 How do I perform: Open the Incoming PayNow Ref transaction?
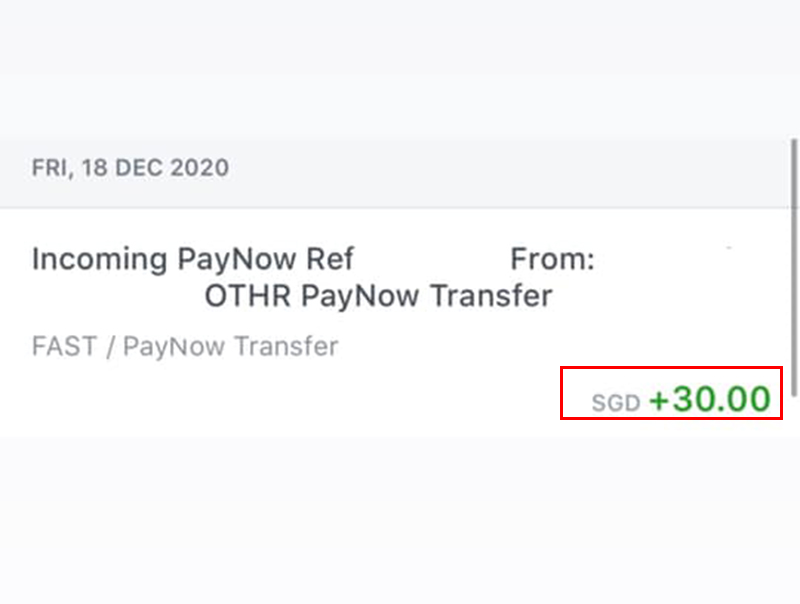pos(193,260)
